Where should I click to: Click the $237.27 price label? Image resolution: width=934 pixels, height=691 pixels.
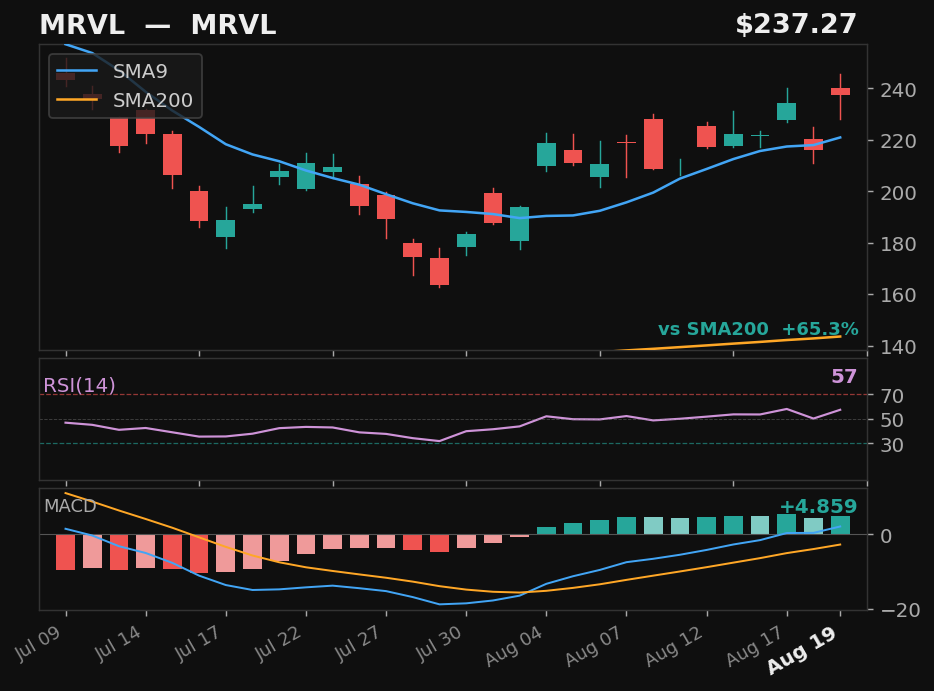click(796, 24)
